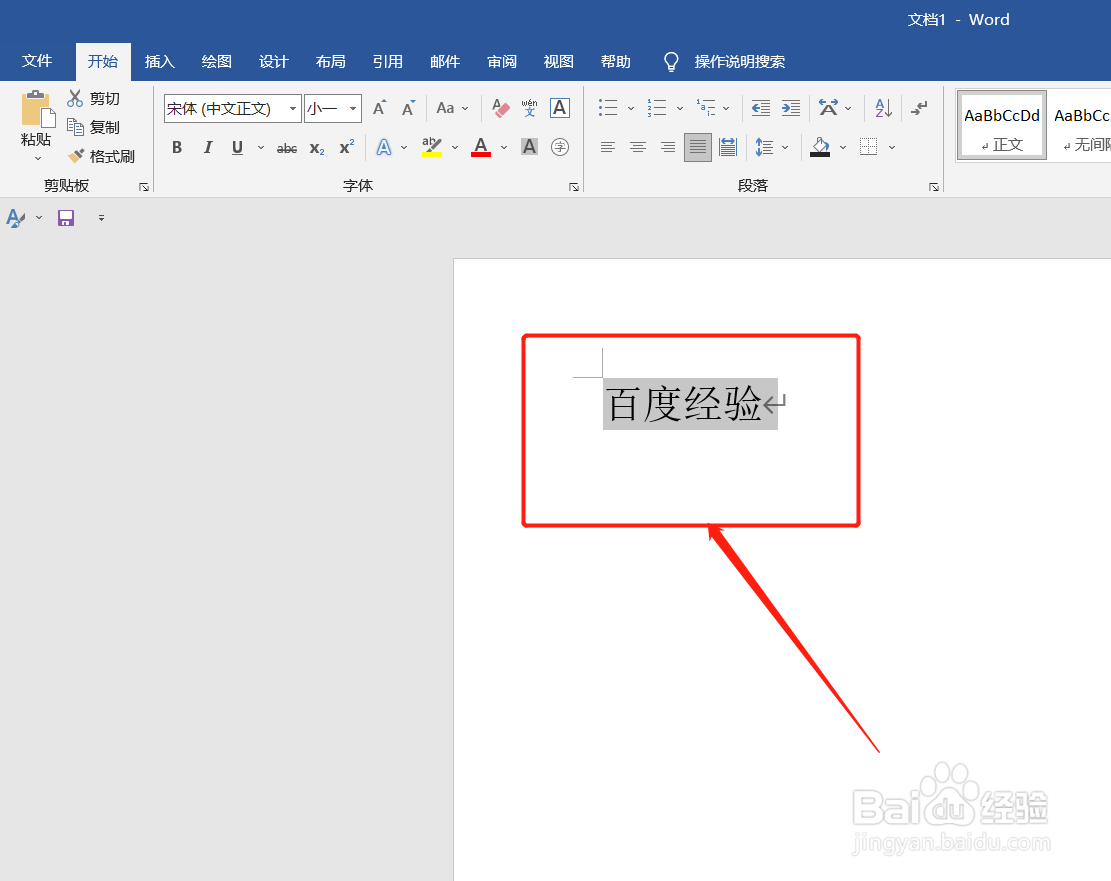Sort the text with the A-Z icon
Image resolution: width=1111 pixels, height=881 pixels.
coord(884,108)
